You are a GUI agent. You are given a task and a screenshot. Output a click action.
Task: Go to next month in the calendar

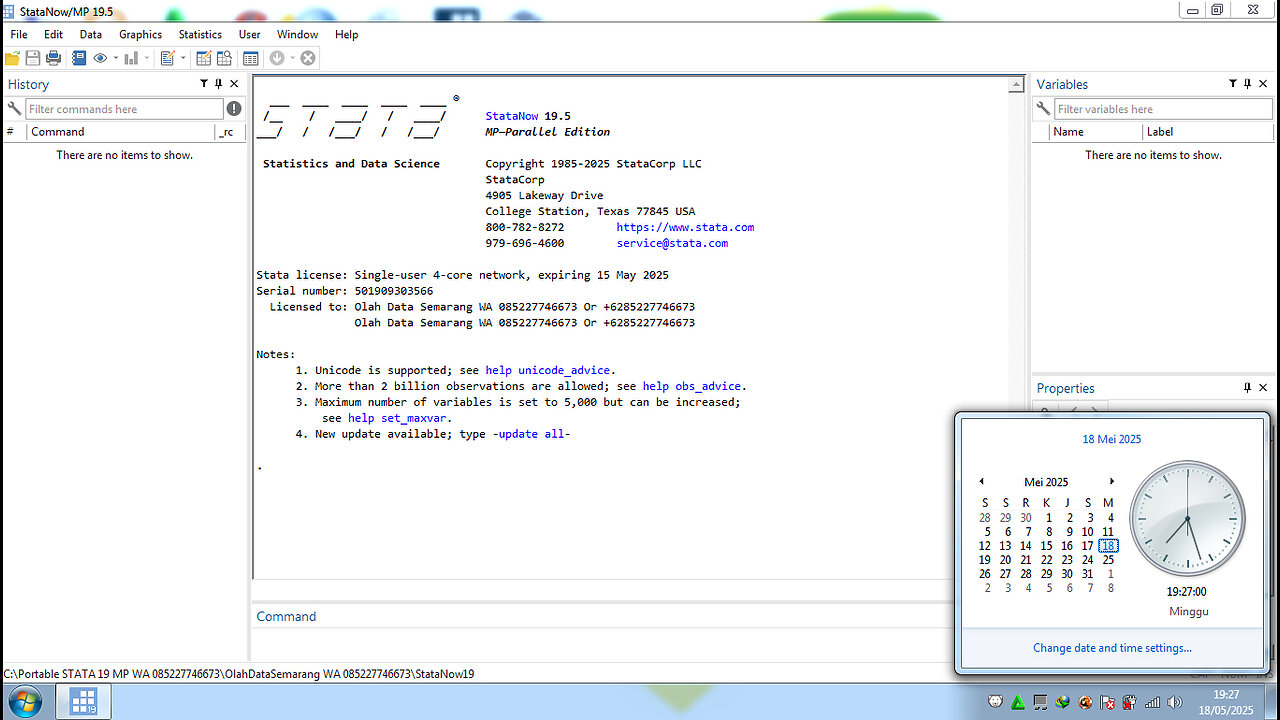point(1111,482)
